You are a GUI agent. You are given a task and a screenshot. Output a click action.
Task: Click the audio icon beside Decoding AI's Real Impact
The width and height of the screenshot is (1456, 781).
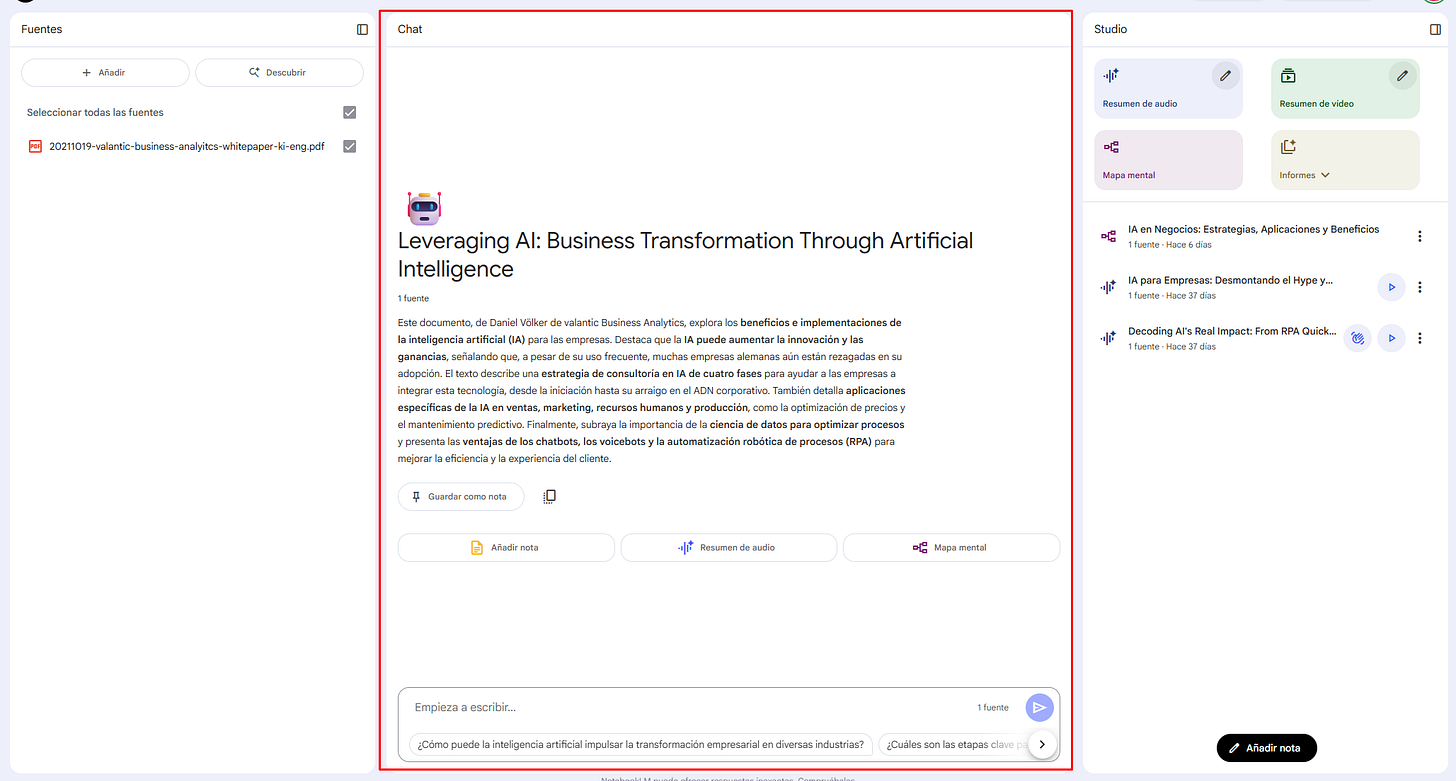(1108, 338)
